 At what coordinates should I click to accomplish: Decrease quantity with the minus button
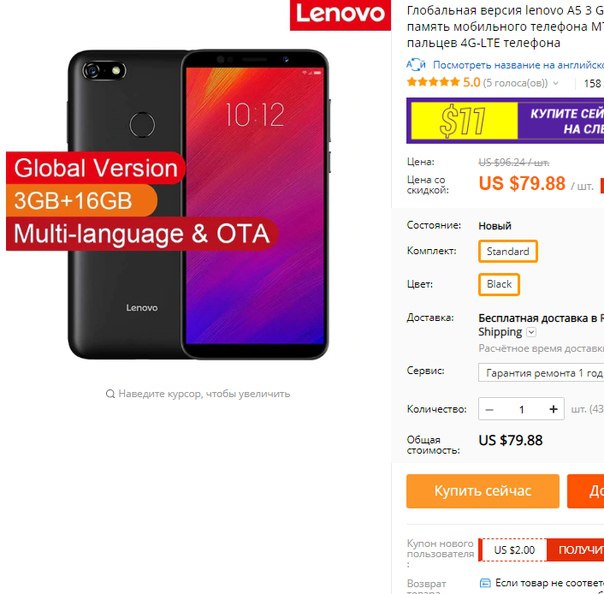[x=489, y=409]
